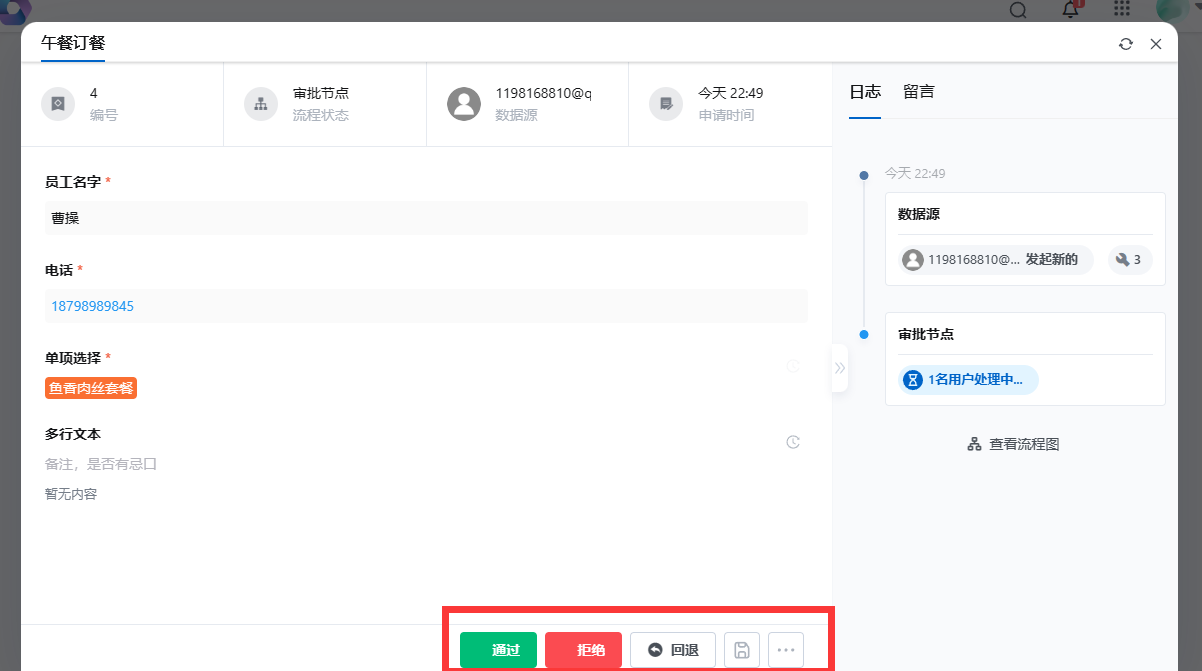Click the search magnifier in the top bar

1017,10
